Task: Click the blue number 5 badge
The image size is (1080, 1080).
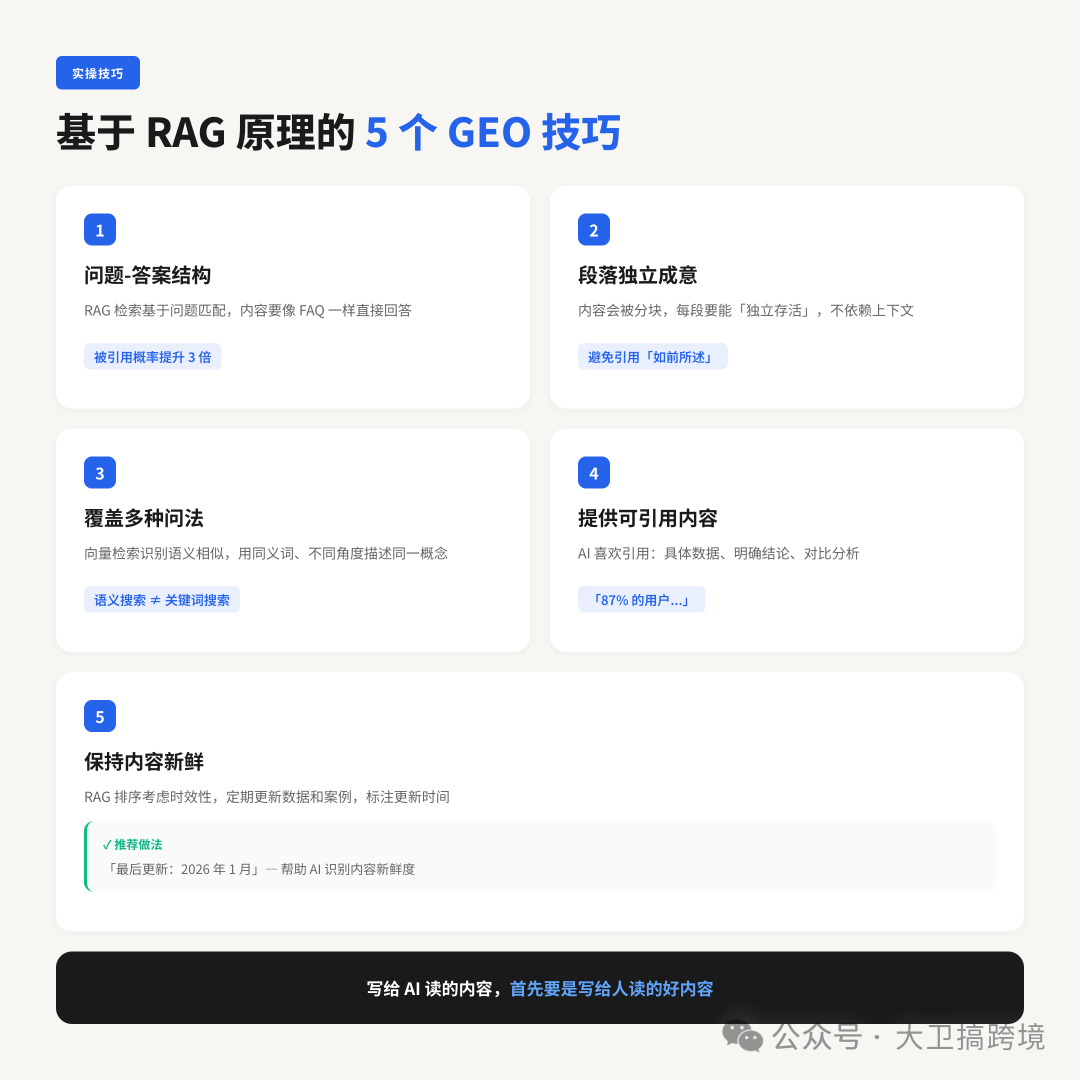Action: pos(100,716)
